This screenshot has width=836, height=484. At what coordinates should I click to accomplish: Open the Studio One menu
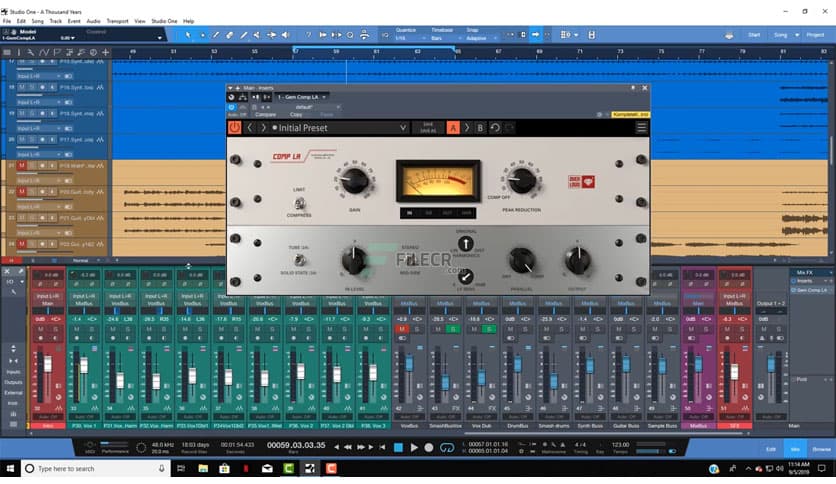click(x=164, y=21)
